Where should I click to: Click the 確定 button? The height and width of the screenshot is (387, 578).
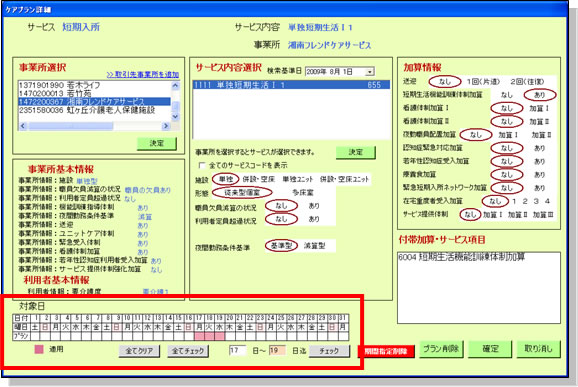point(490,349)
